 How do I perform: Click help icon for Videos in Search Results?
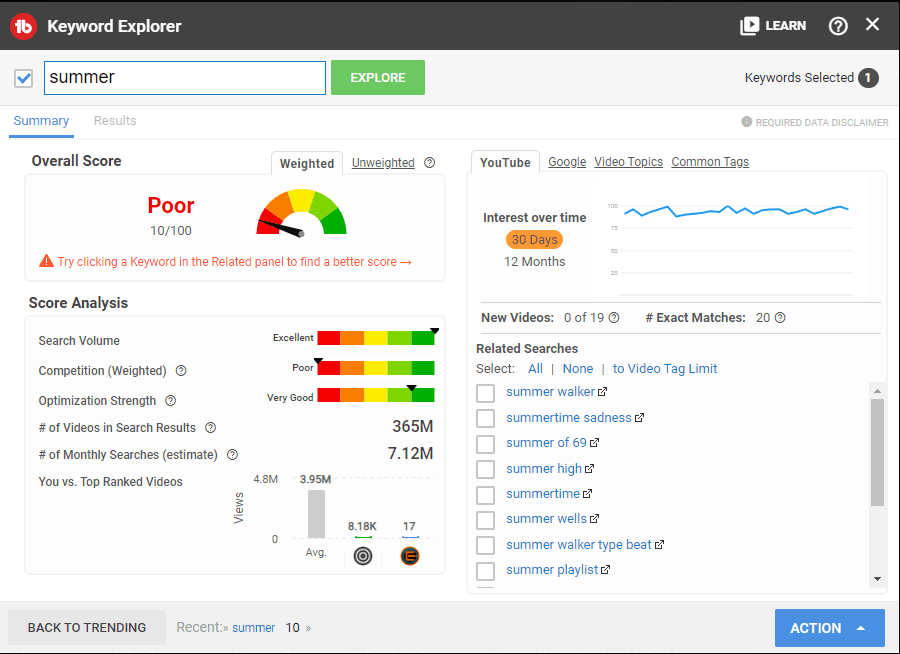pos(211,427)
